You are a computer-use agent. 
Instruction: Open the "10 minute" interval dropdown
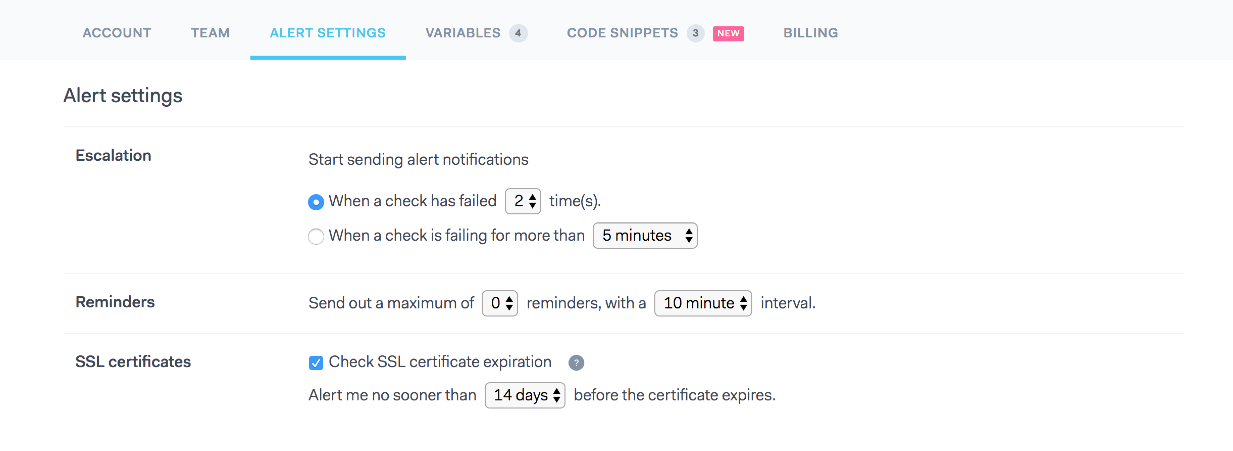tap(703, 303)
